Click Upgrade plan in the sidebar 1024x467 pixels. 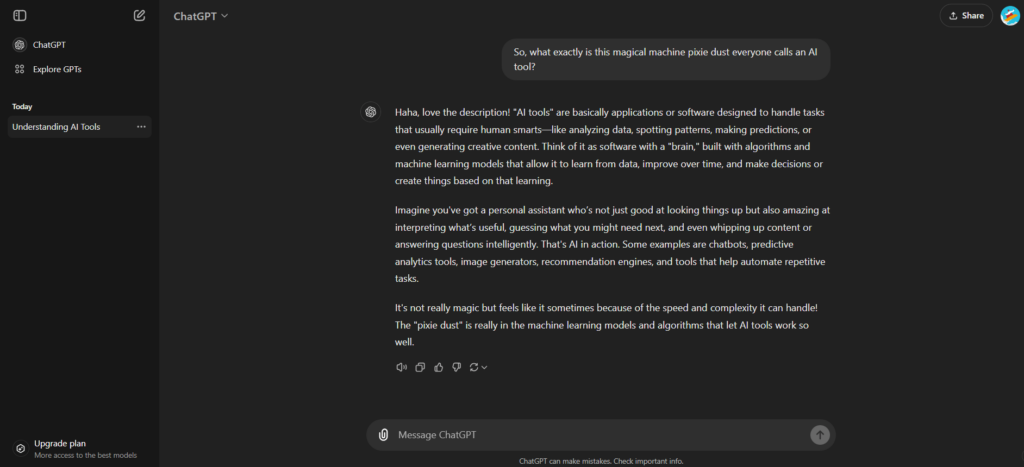60,443
